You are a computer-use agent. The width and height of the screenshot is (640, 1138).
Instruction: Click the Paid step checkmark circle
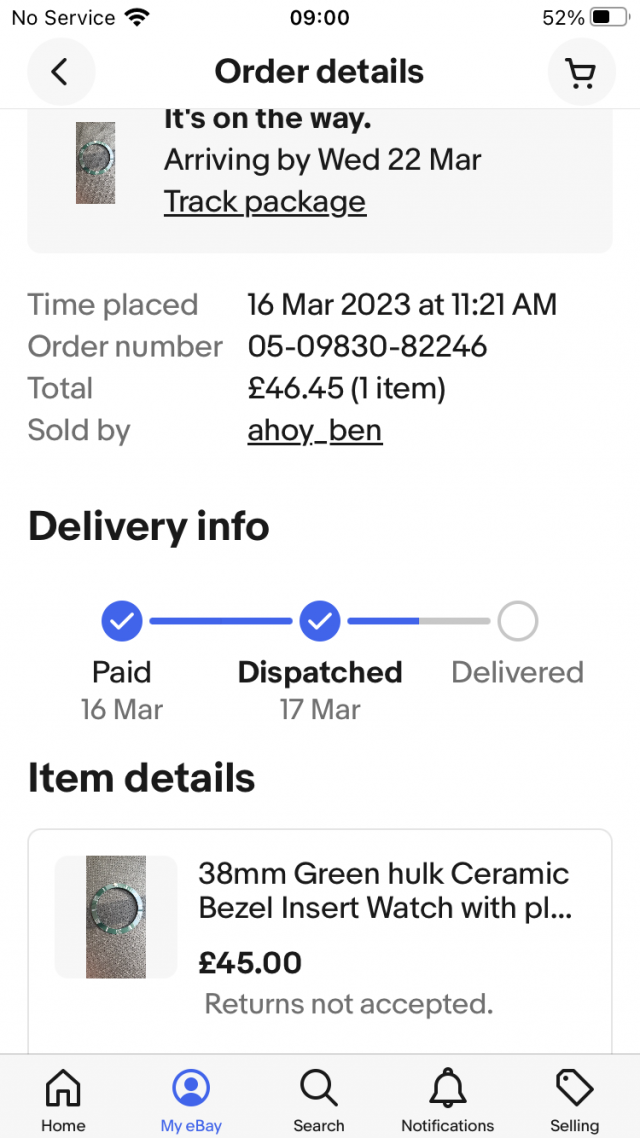click(x=122, y=621)
